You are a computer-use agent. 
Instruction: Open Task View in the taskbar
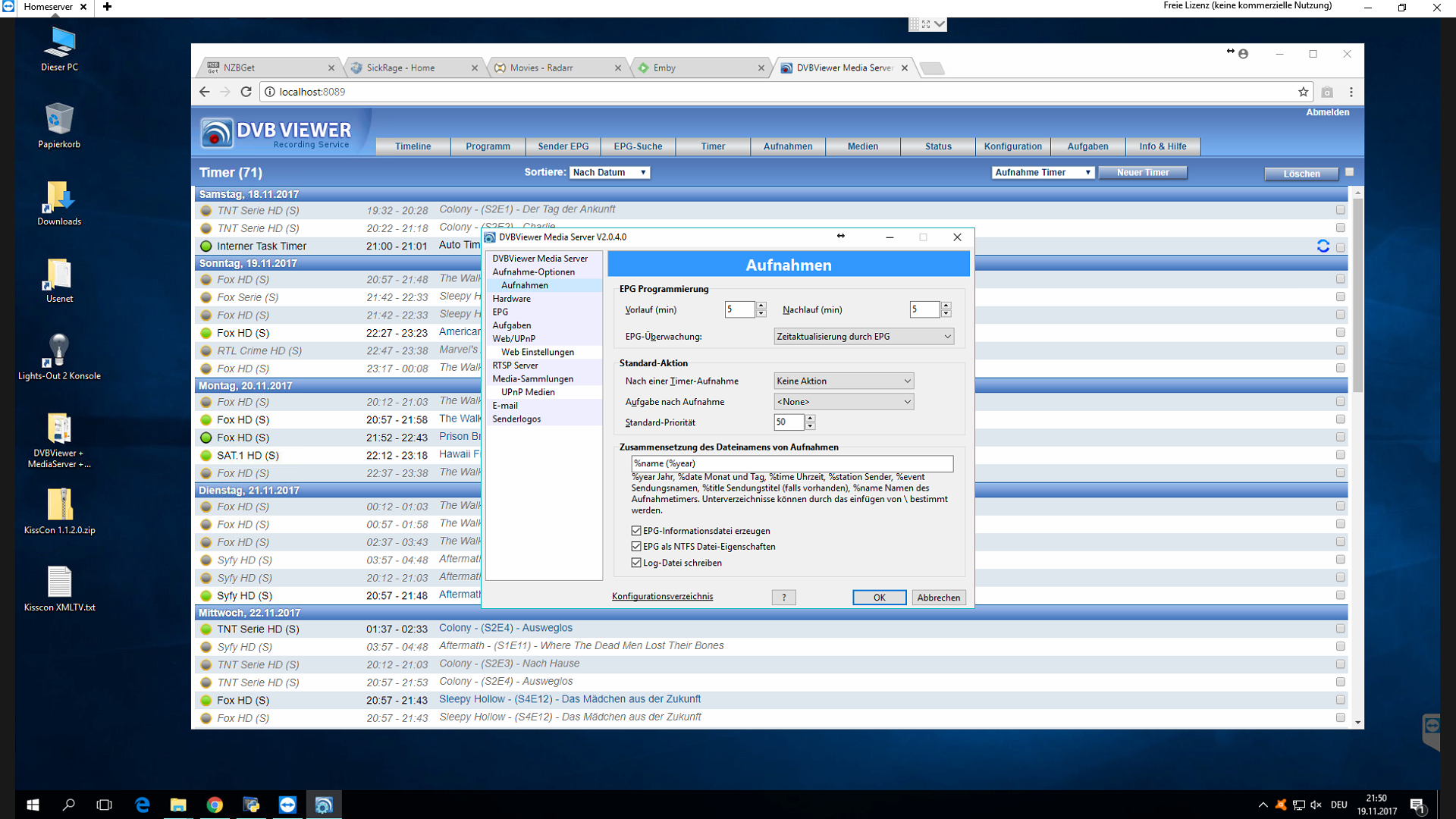coord(105,805)
